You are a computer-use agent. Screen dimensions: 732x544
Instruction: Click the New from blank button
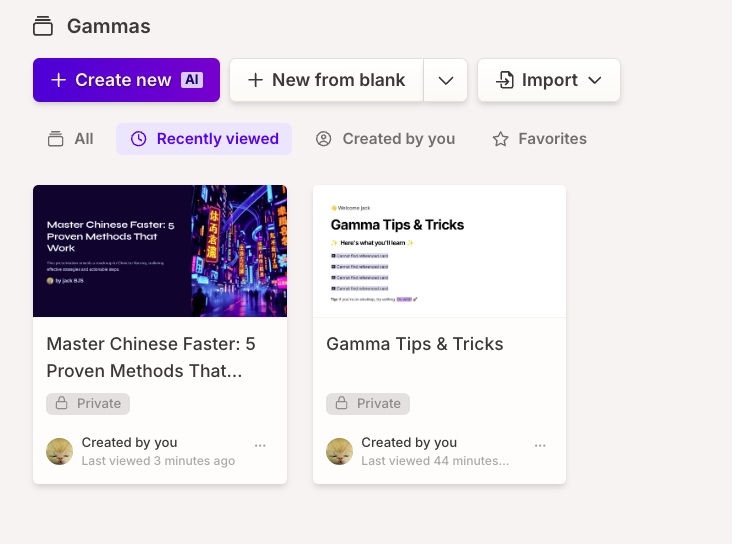(x=326, y=80)
